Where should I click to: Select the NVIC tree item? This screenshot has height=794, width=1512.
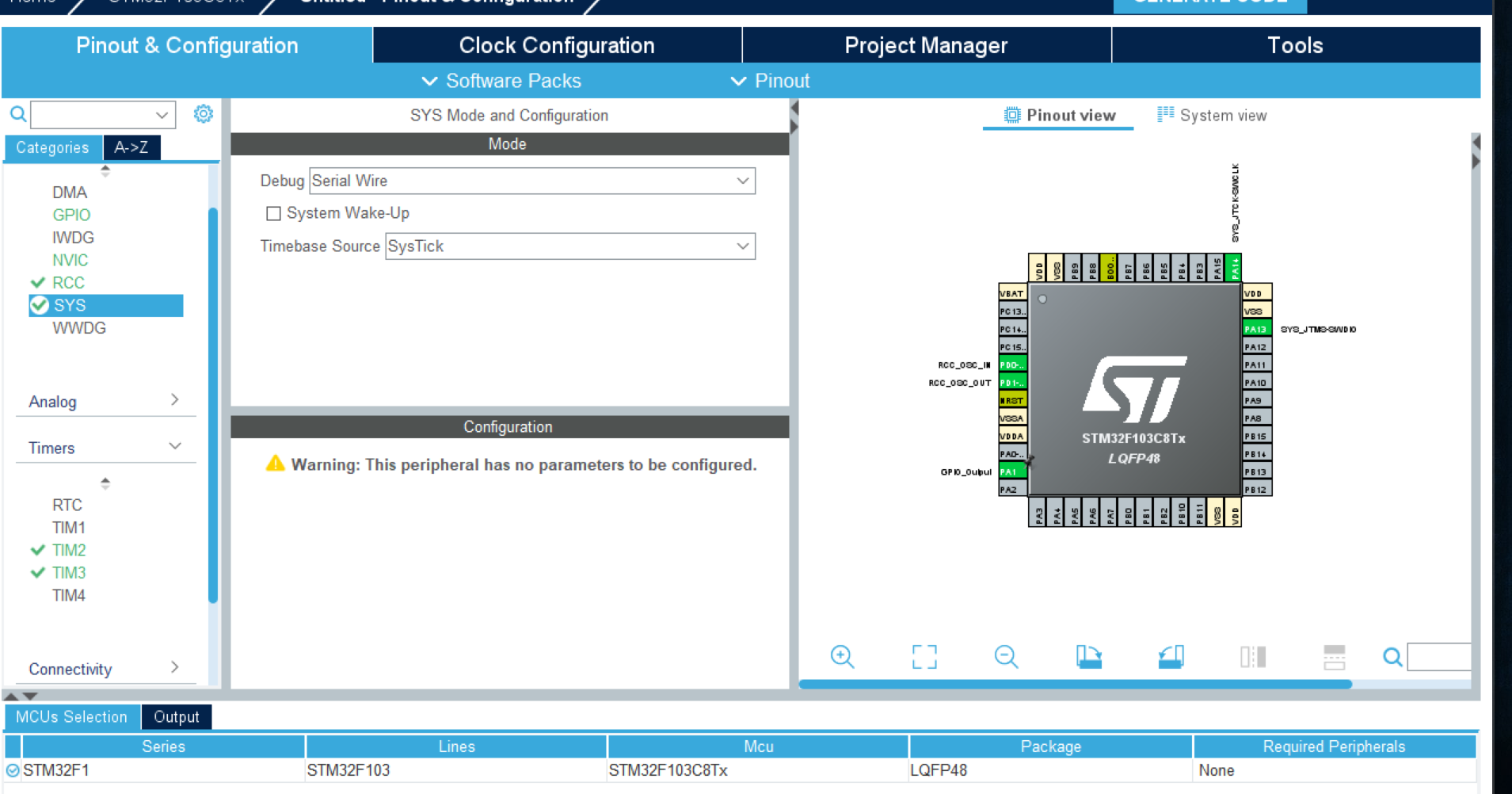(x=70, y=260)
